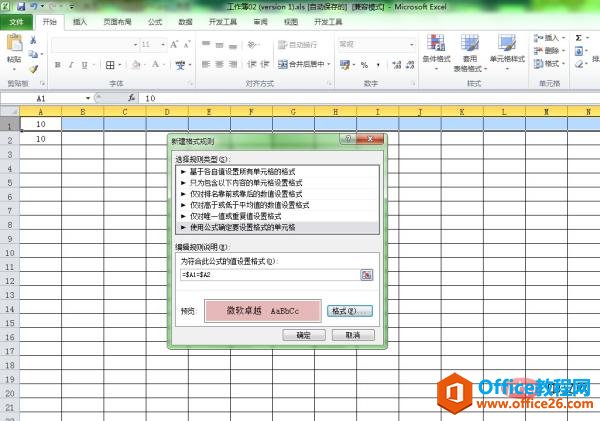Click the Borders grid icon
Image resolution: width=600 pixels, height=421 pixels.
[x=110, y=65]
